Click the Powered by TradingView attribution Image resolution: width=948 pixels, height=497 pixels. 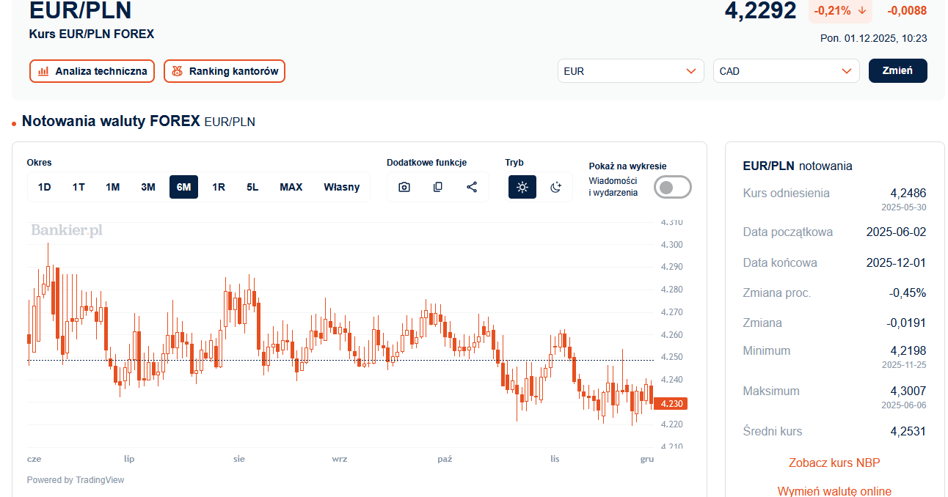pyautogui.click(x=76, y=480)
